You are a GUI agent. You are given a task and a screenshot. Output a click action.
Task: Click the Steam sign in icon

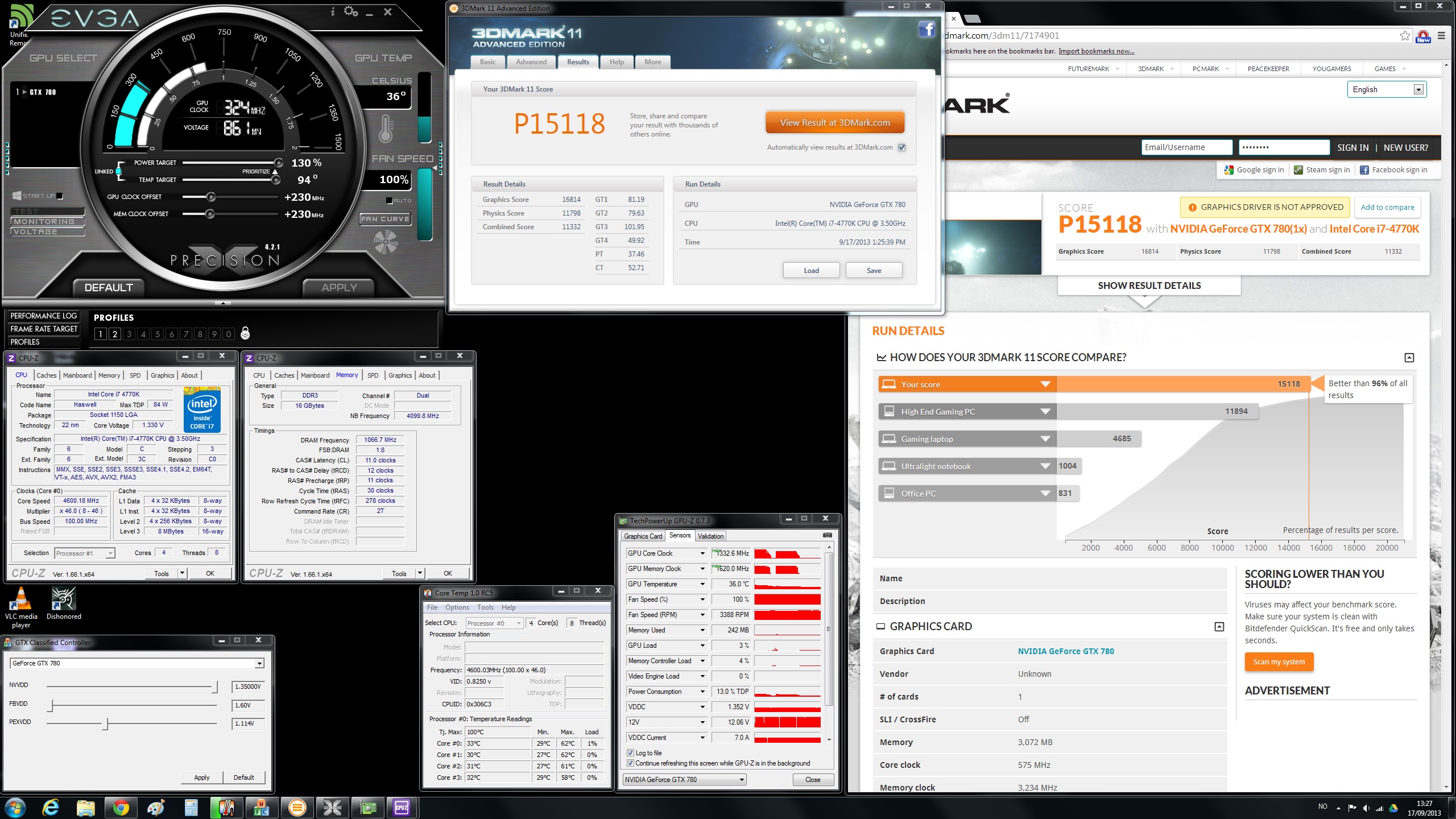[x=1298, y=170]
